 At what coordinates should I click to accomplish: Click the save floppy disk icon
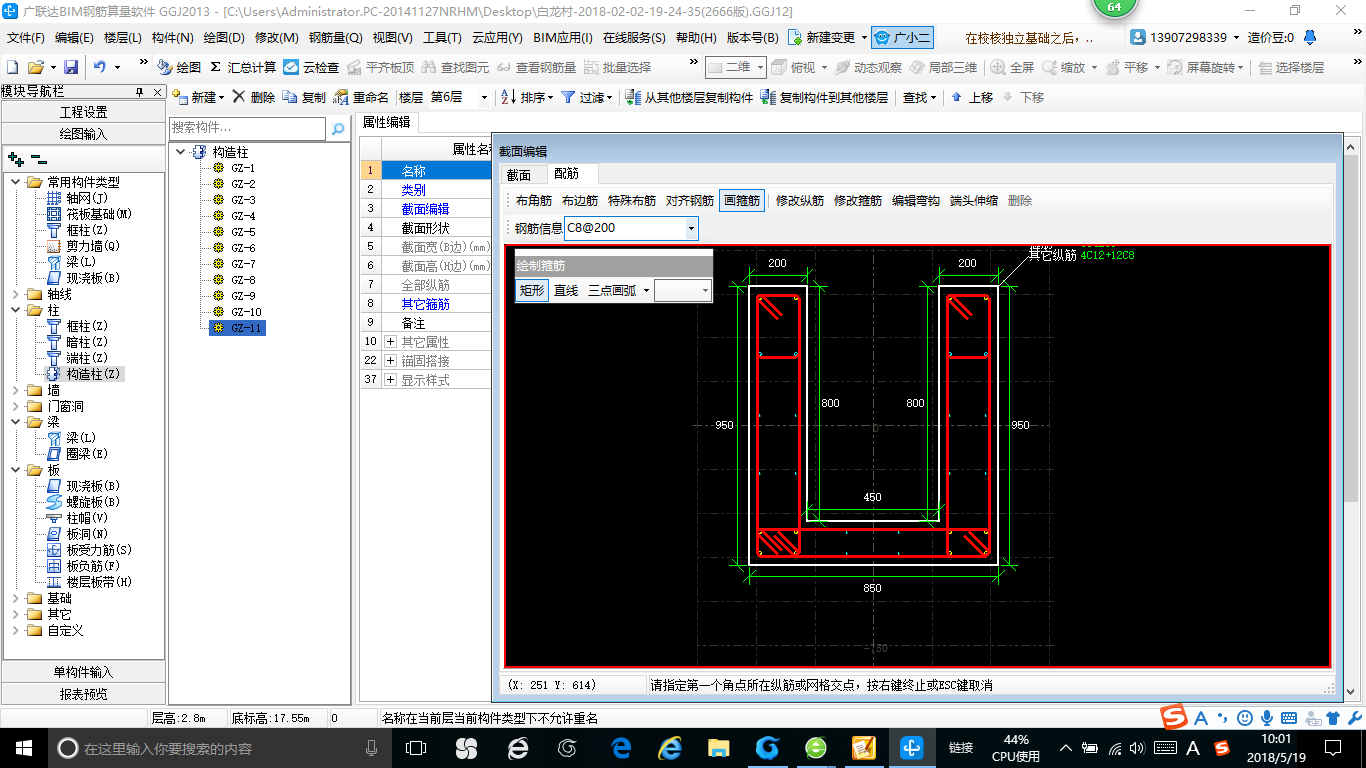pyautogui.click(x=71, y=67)
